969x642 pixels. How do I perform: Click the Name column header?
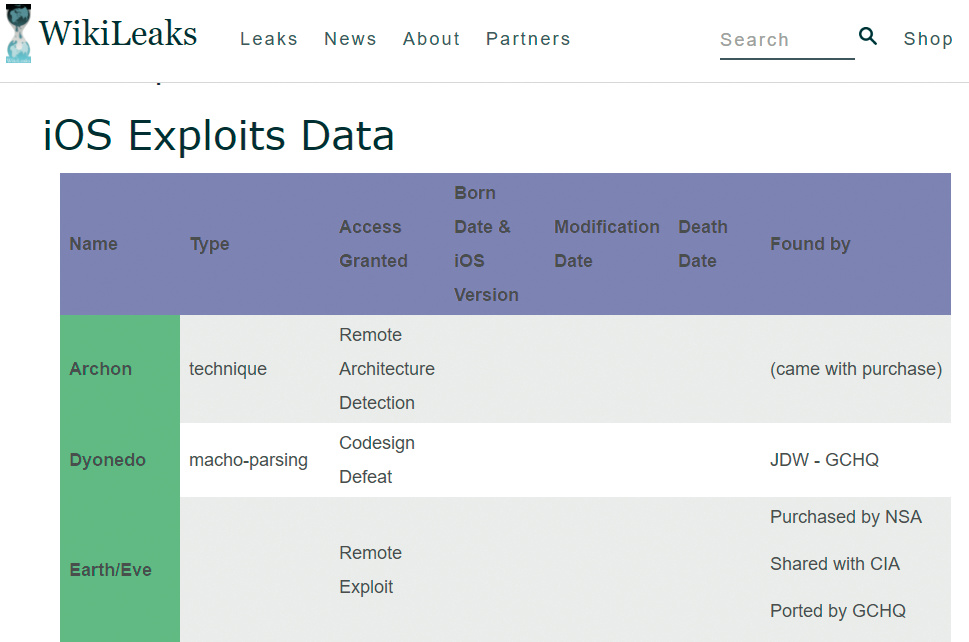click(94, 244)
